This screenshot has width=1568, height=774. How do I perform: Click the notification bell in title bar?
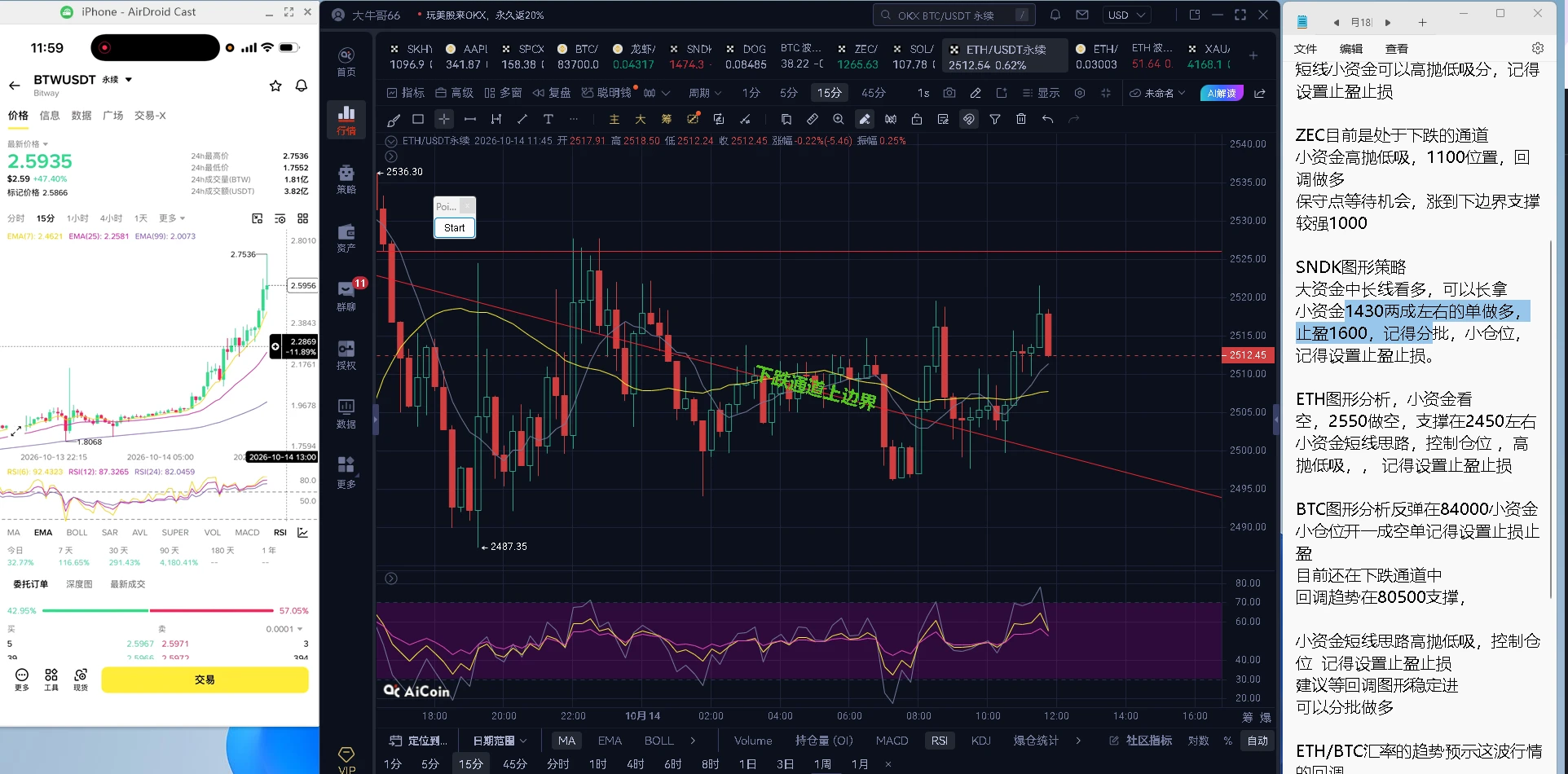coord(1055,15)
